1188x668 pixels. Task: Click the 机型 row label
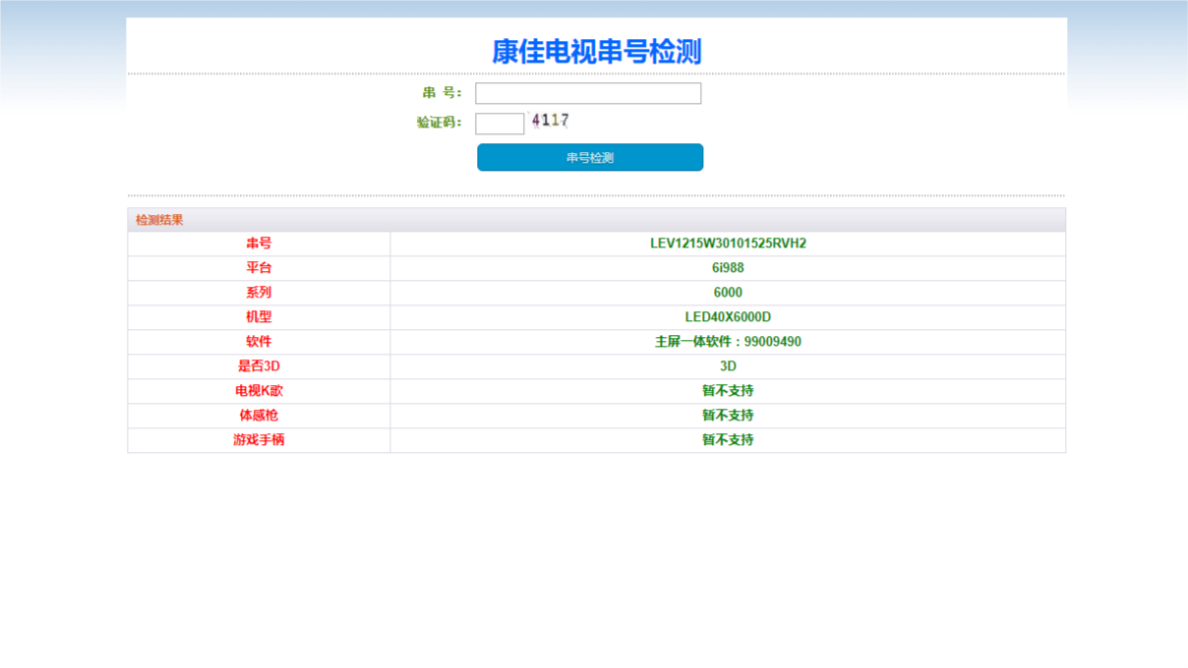[258, 317]
